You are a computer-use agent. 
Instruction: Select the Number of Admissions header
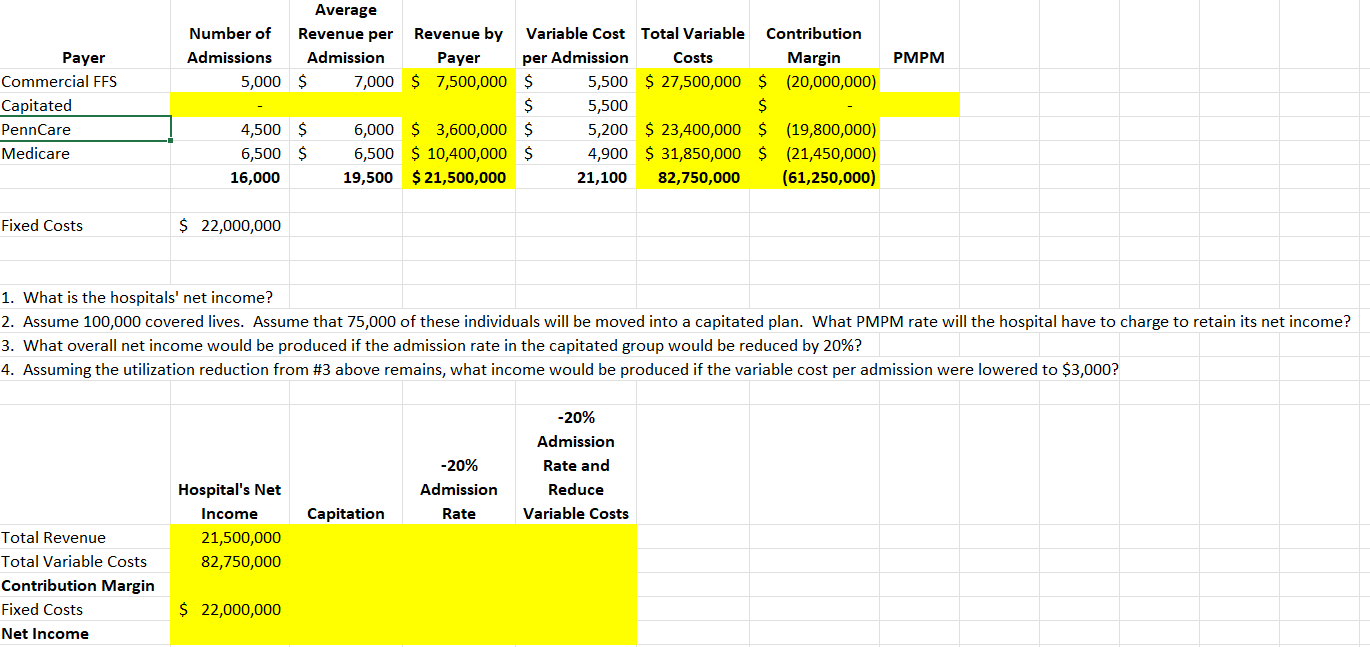(229, 45)
